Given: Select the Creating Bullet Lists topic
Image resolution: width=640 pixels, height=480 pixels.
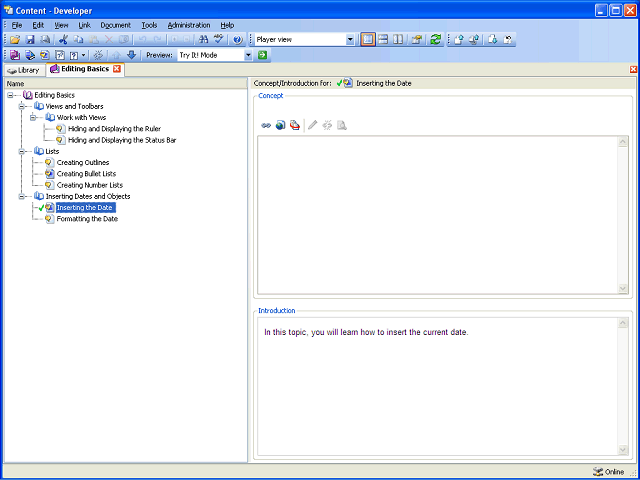Looking at the screenshot, I should [86, 174].
